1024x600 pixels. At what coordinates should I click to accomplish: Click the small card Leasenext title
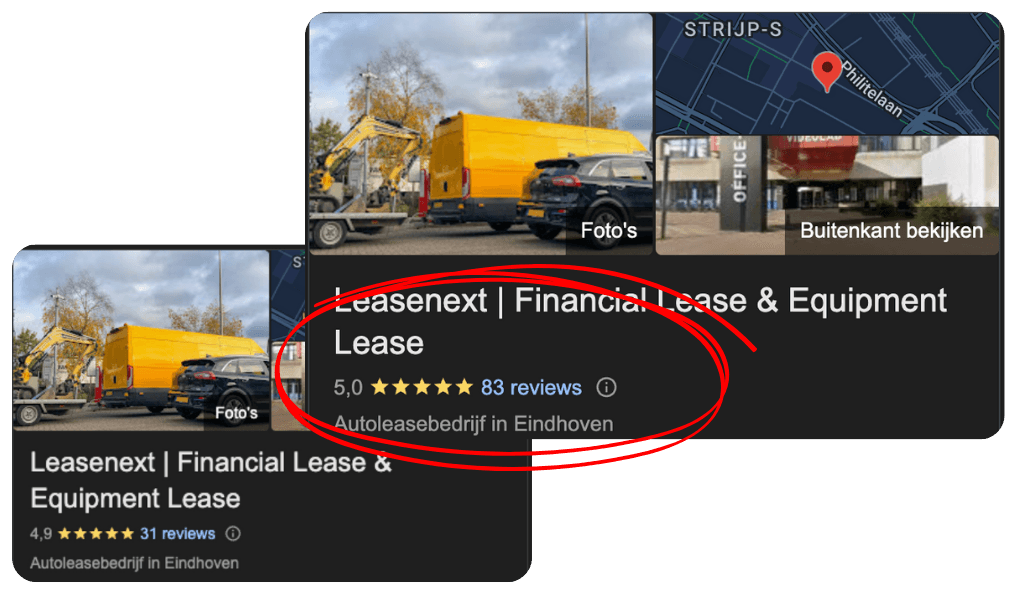pyautogui.click(x=211, y=481)
